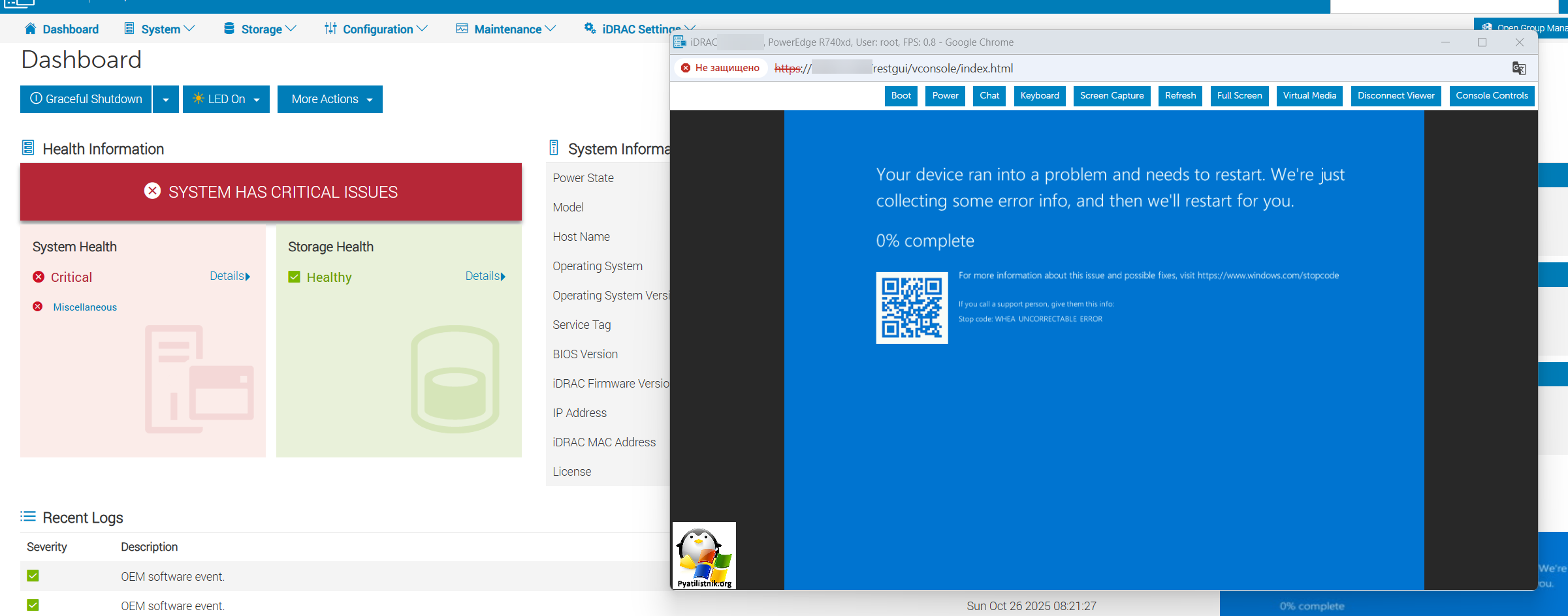Image resolution: width=1568 pixels, height=616 pixels.
Task: Click the Screen Capture console button
Action: (x=1112, y=96)
